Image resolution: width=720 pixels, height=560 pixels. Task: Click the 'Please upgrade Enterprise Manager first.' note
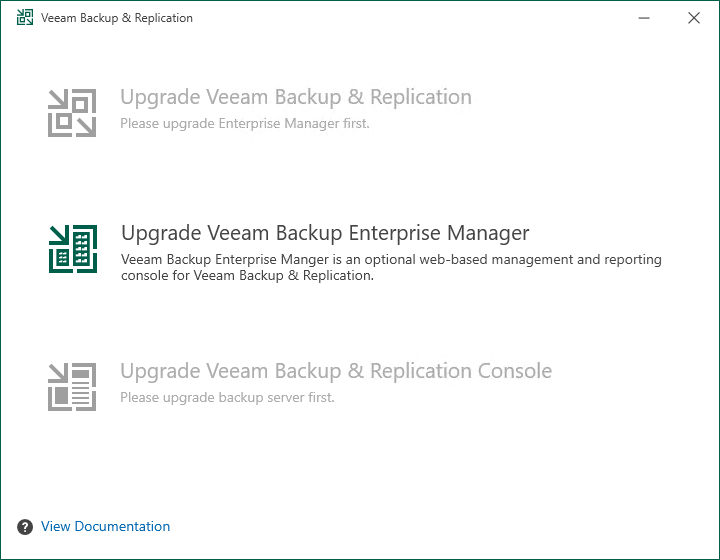click(245, 124)
